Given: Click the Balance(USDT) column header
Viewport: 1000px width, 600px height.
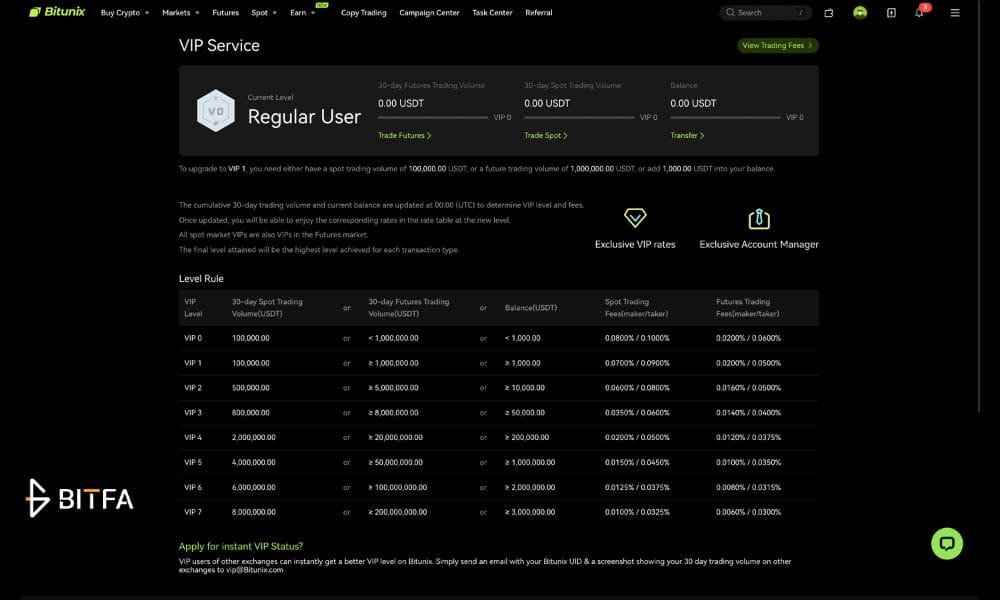Looking at the screenshot, I should point(531,307).
